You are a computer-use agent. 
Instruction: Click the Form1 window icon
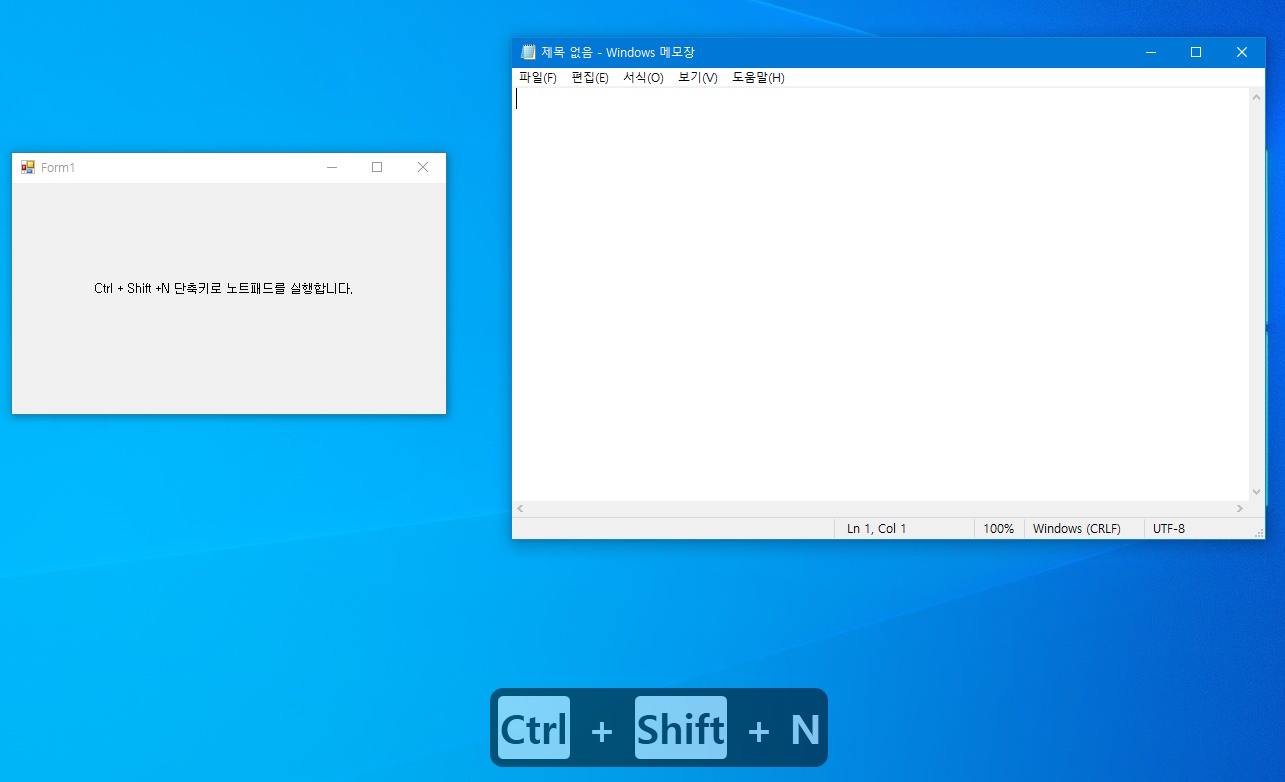(28, 167)
